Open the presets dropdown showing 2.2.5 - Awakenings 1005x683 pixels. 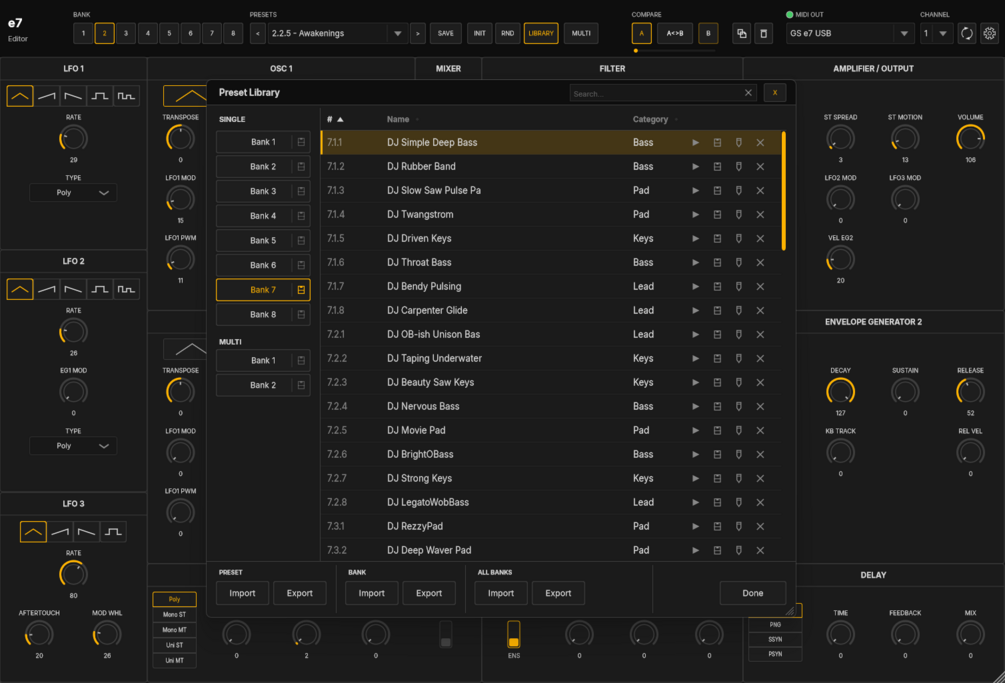click(x=337, y=33)
